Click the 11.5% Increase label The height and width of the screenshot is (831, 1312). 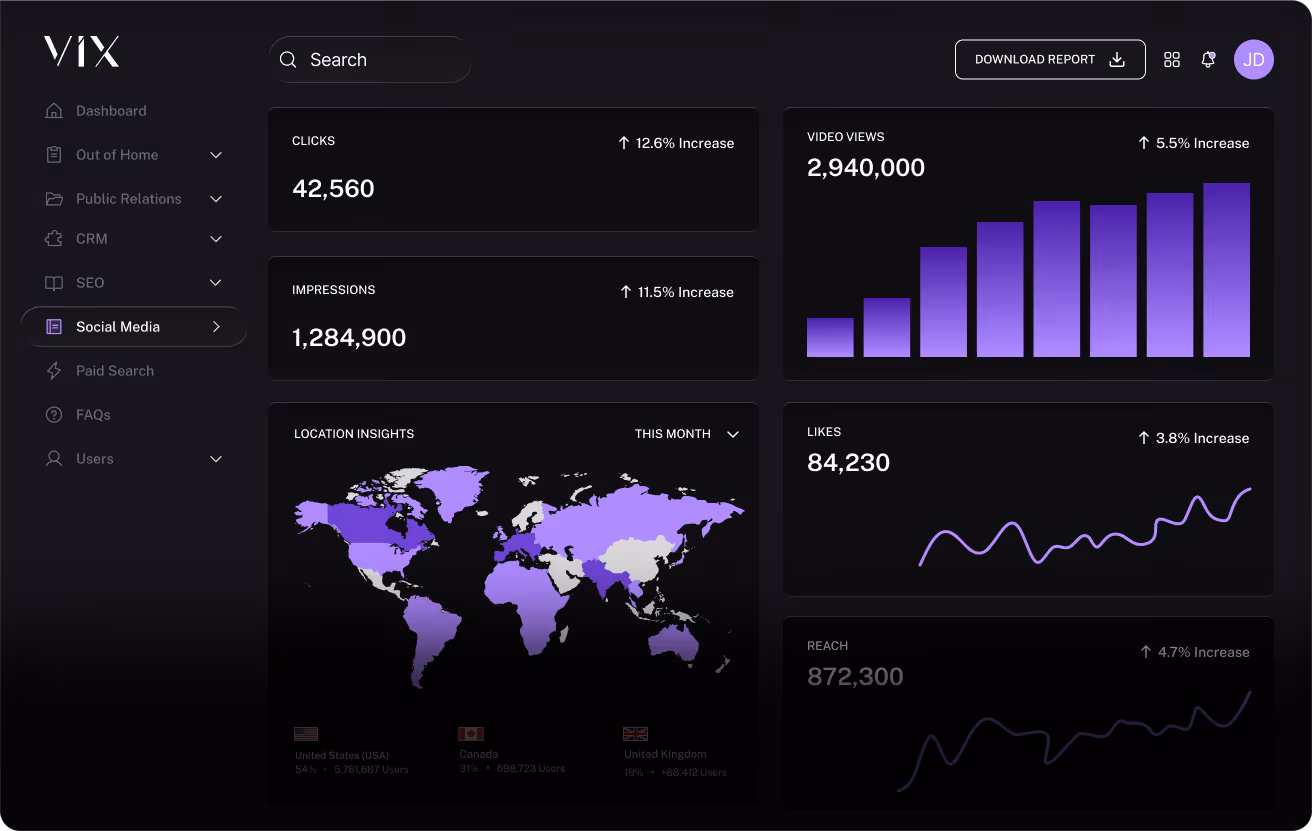[x=686, y=292]
